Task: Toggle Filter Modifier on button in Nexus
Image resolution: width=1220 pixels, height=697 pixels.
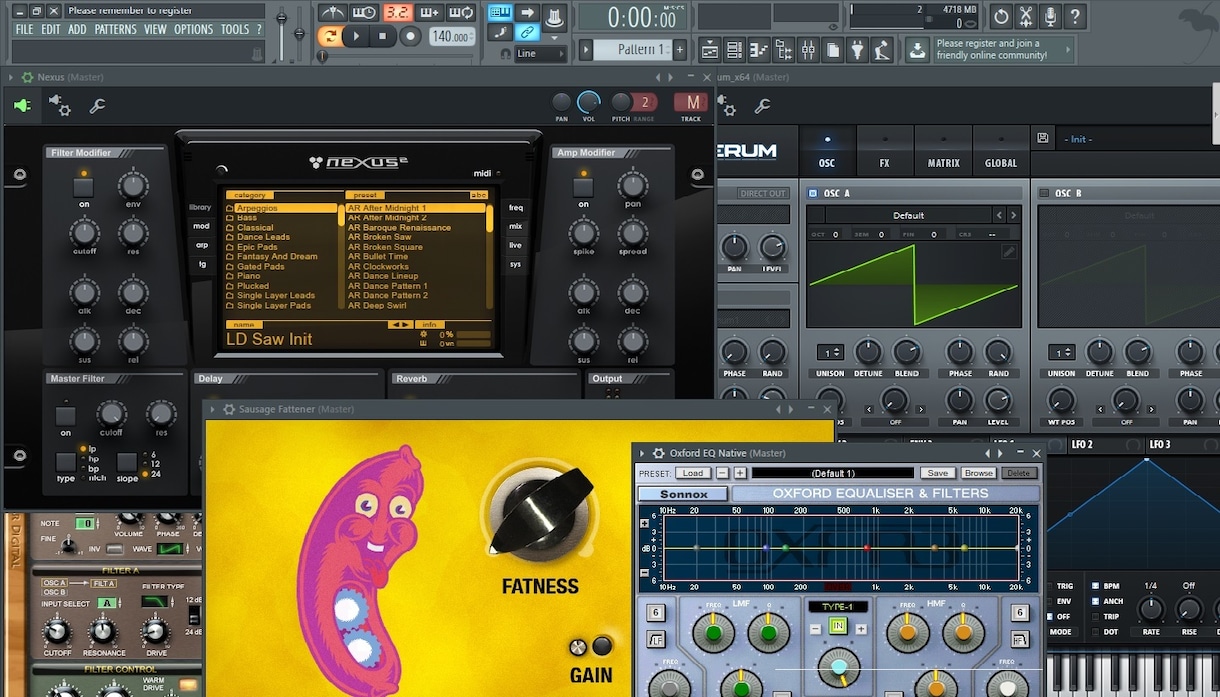Action: (84, 188)
